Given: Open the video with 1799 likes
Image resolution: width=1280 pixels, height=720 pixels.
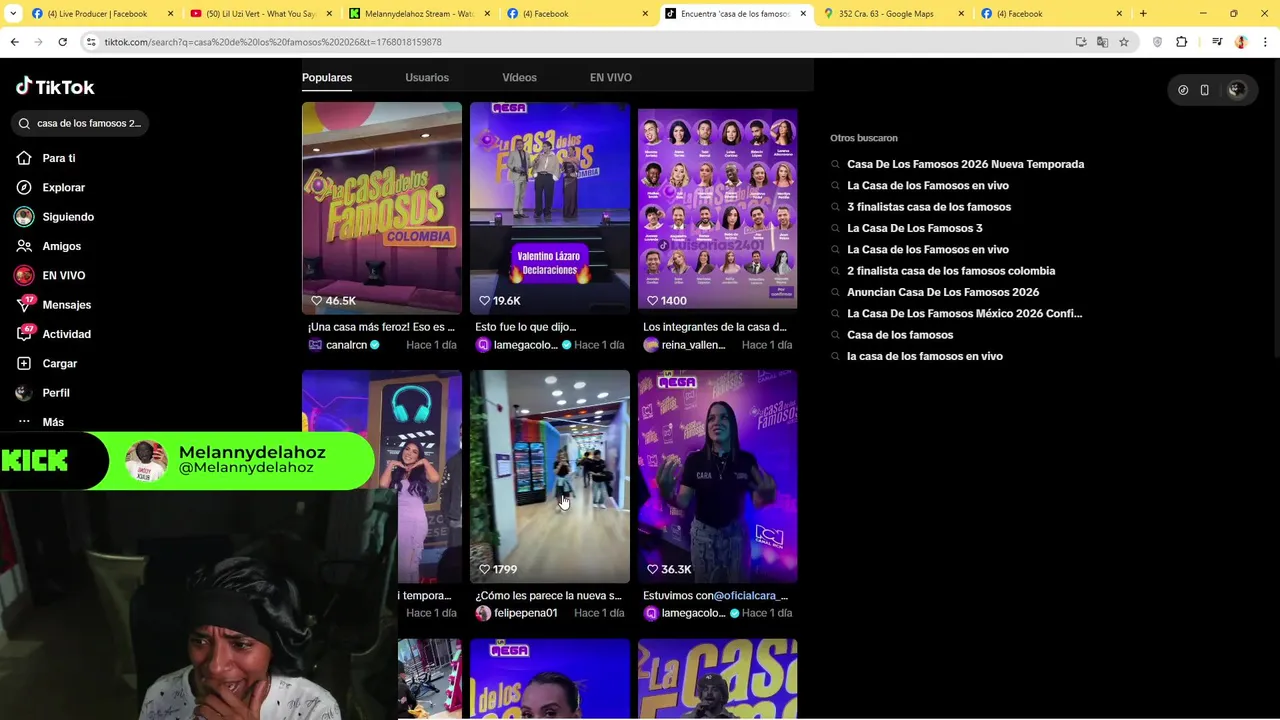Looking at the screenshot, I should pos(550,476).
